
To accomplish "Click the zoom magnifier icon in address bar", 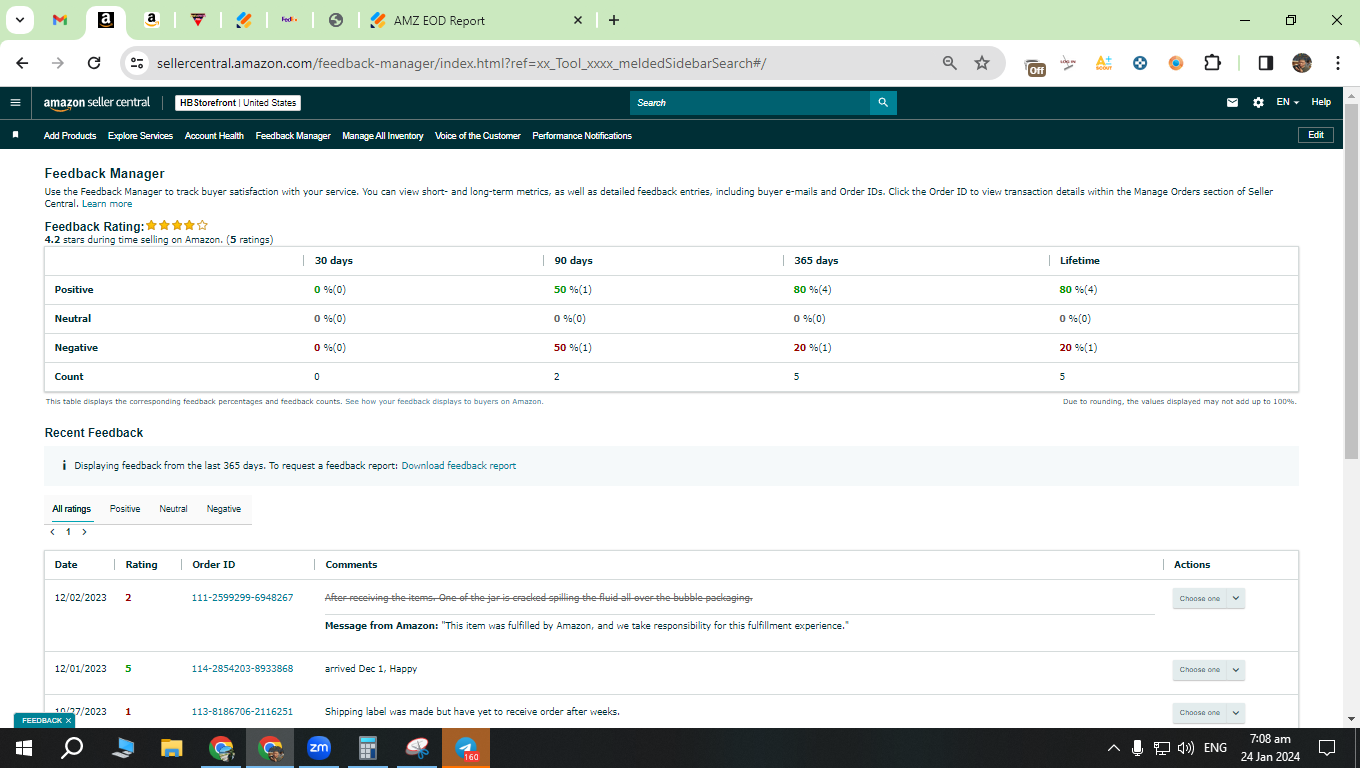I will (950, 63).
